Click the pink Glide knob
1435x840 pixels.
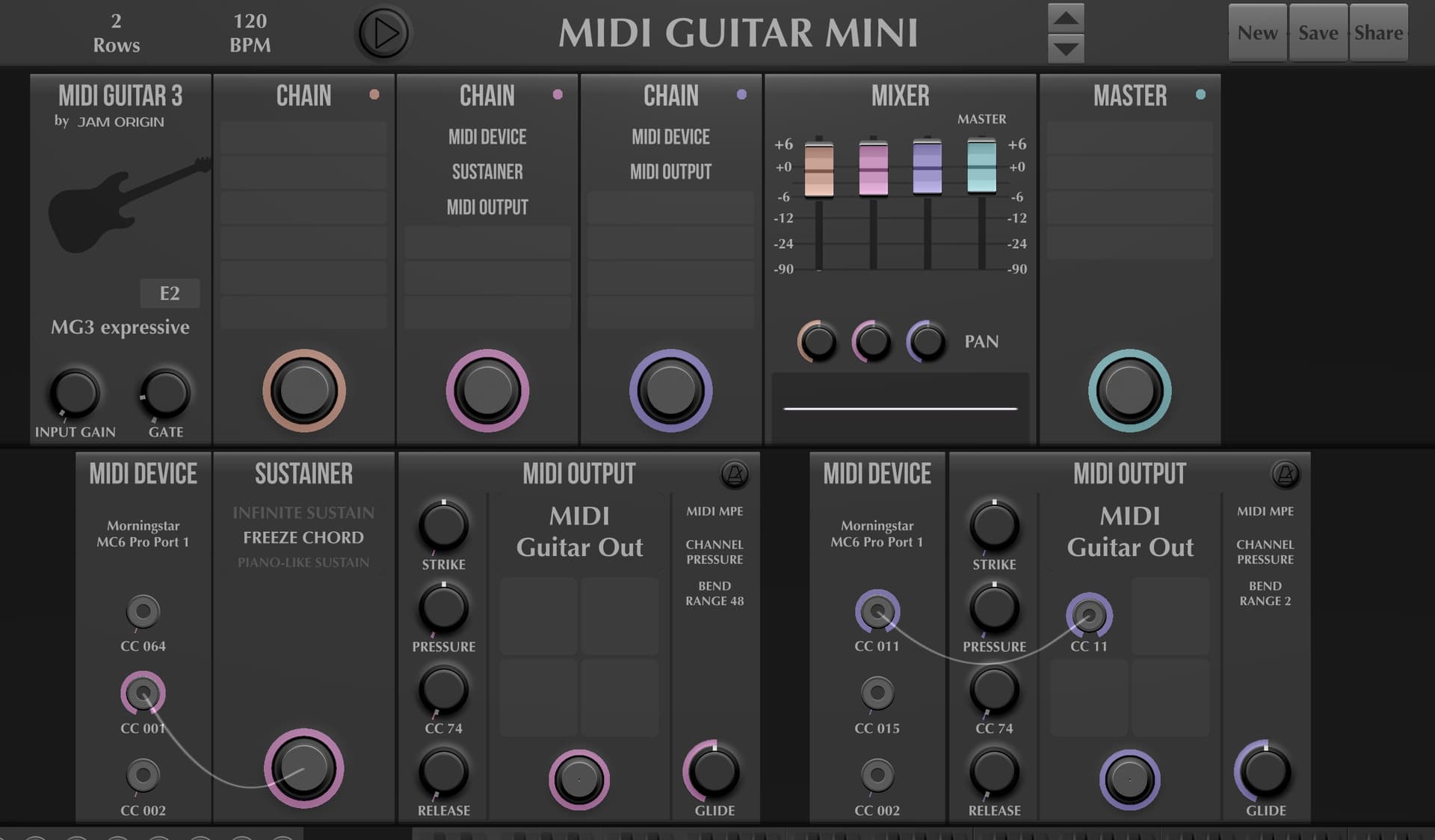(x=713, y=772)
